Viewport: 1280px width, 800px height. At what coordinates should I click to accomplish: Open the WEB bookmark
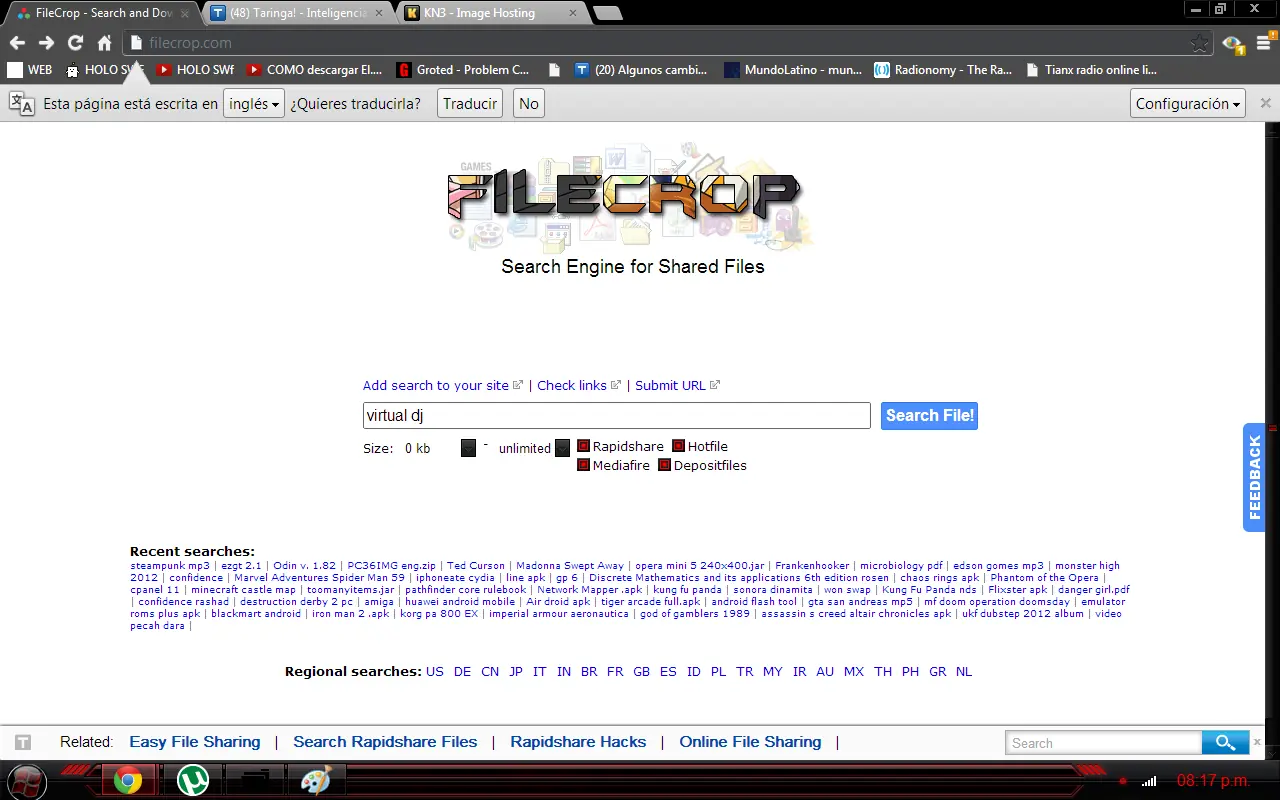tap(30, 70)
